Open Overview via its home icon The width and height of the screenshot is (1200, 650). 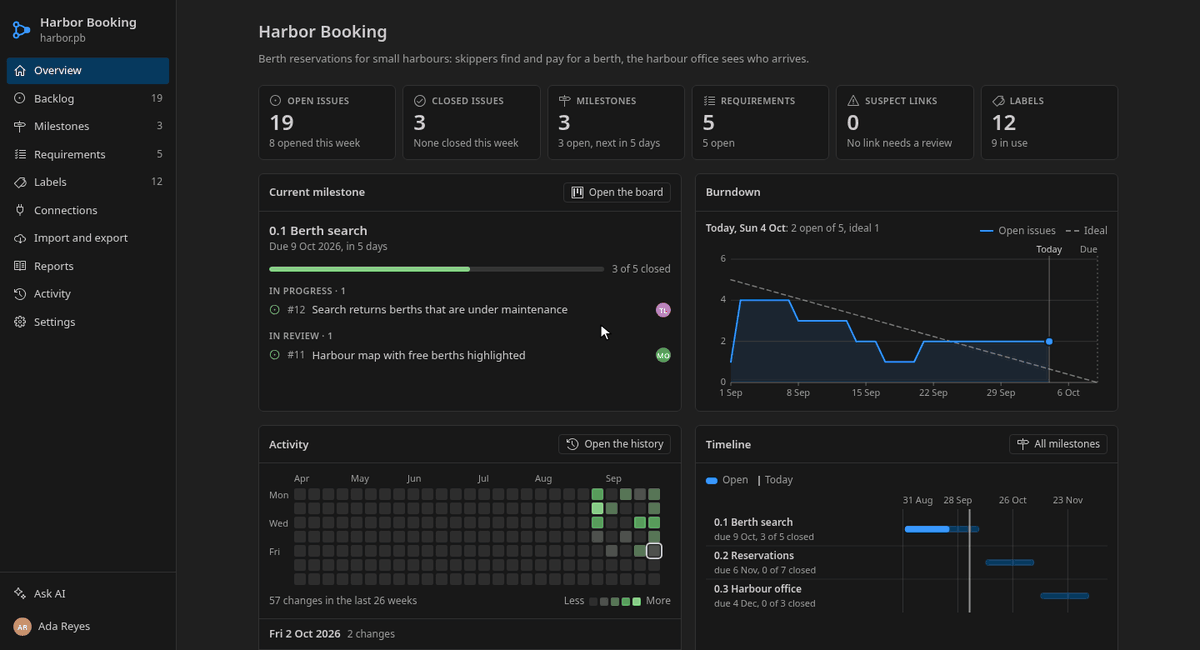coord(20,71)
